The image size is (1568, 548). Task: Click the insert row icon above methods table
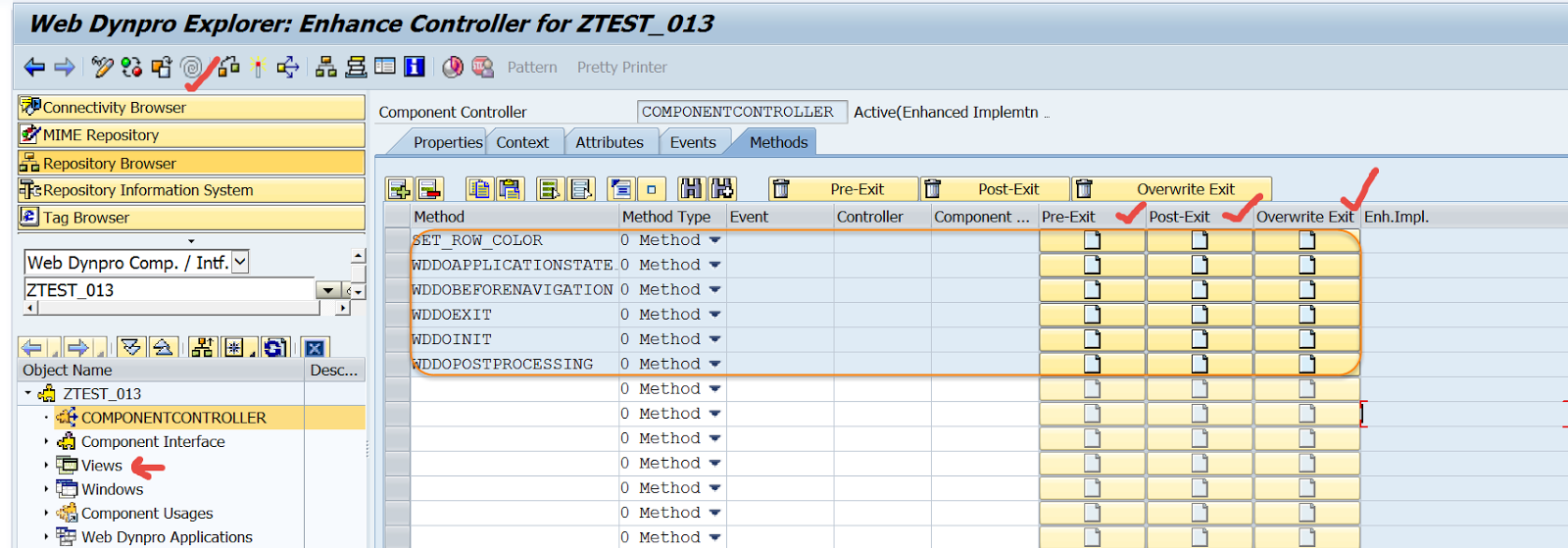[399, 189]
